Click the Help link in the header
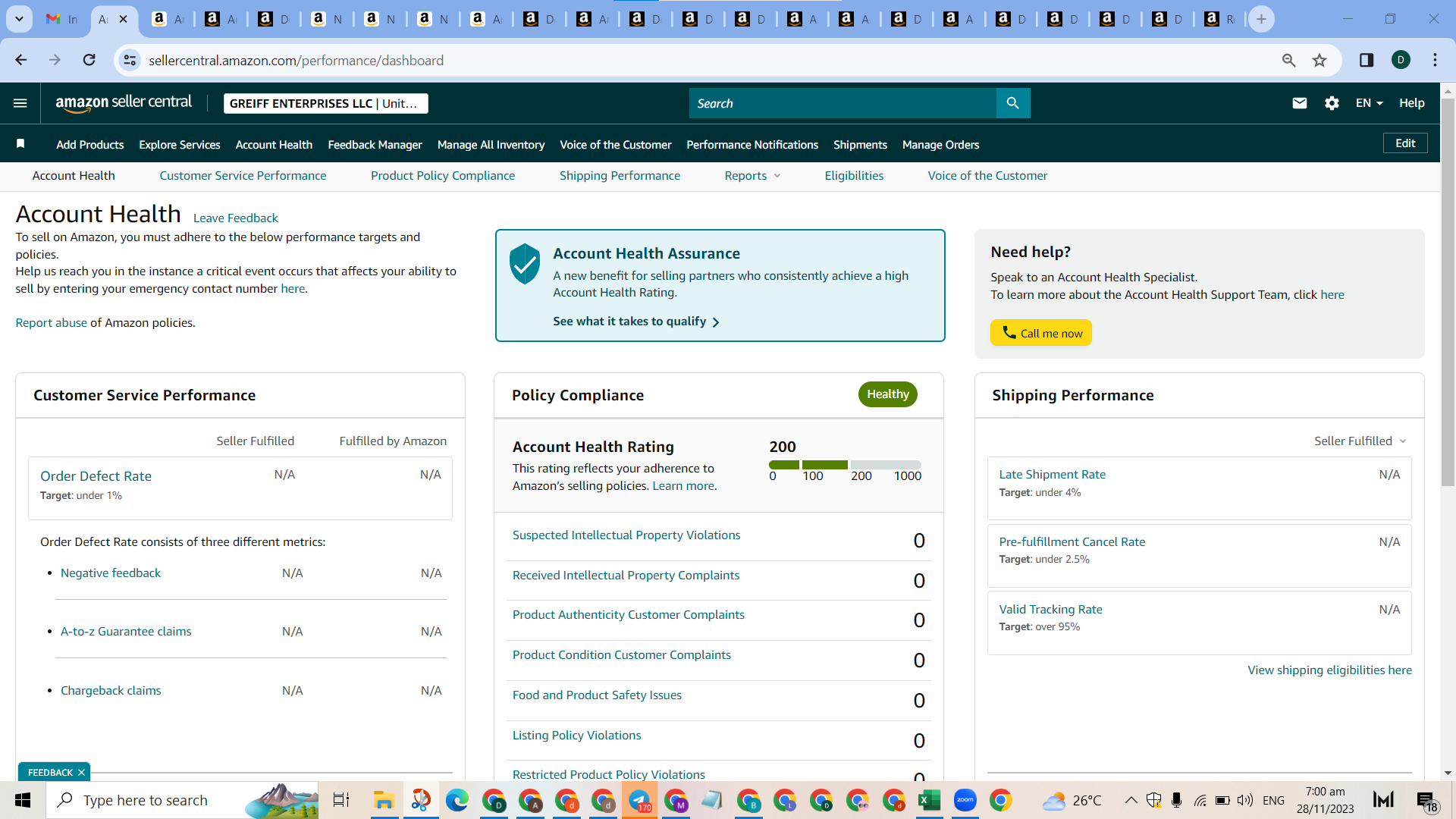 [x=1412, y=103]
